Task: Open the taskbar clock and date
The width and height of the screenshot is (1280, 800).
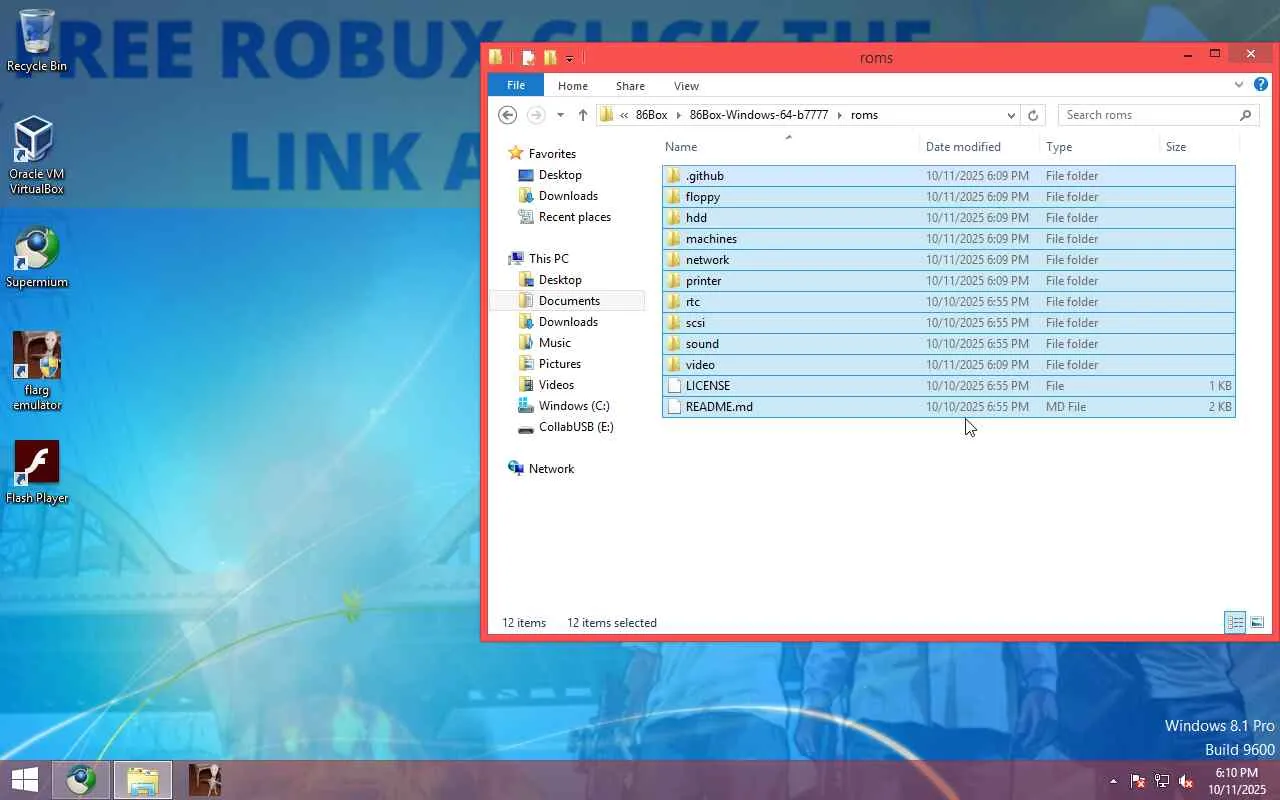Action: coord(1236,781)
